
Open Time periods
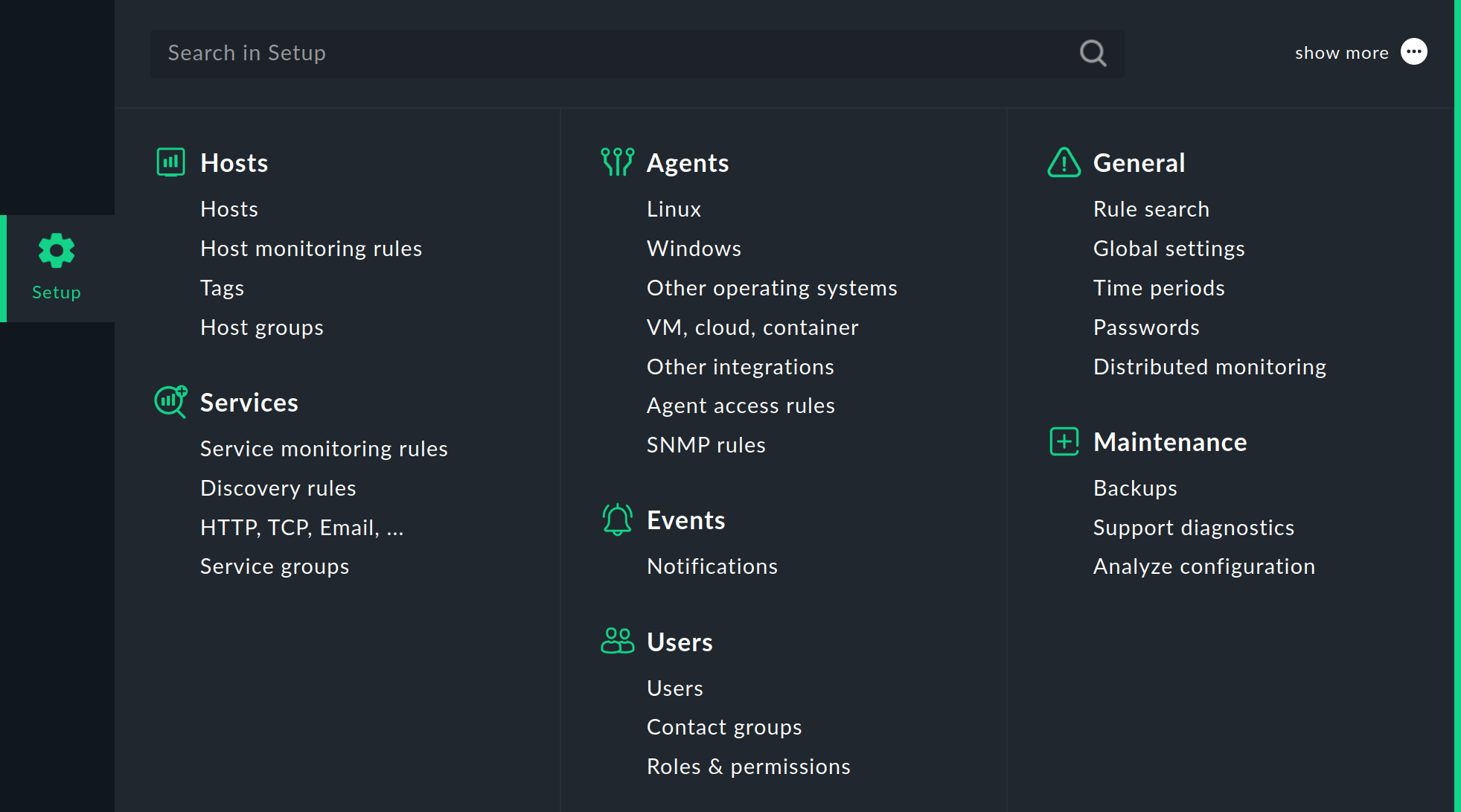pyautogui.click(x=1159, y=288)
